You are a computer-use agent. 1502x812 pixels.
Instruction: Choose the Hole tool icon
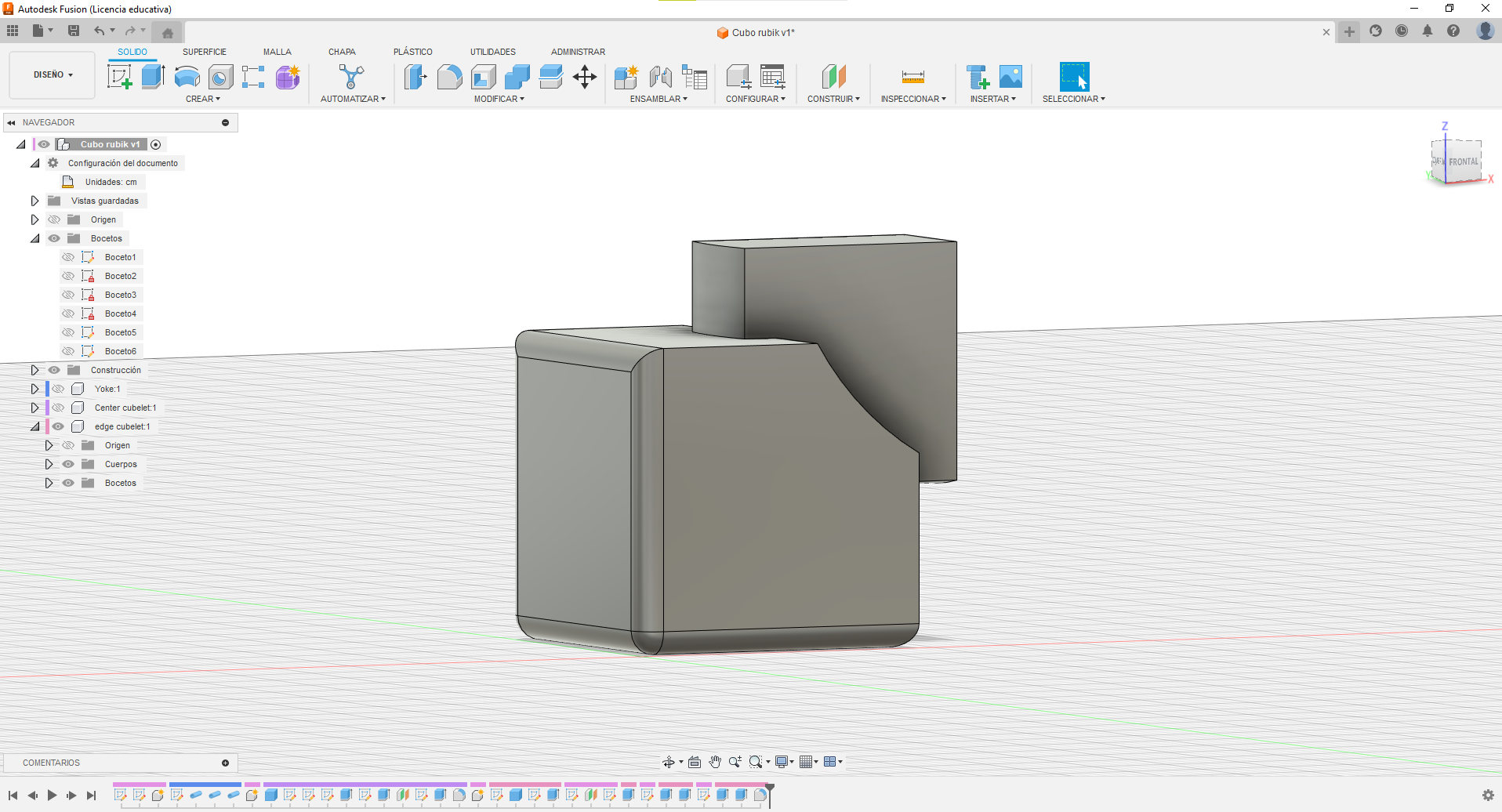(x=220, y=77)
